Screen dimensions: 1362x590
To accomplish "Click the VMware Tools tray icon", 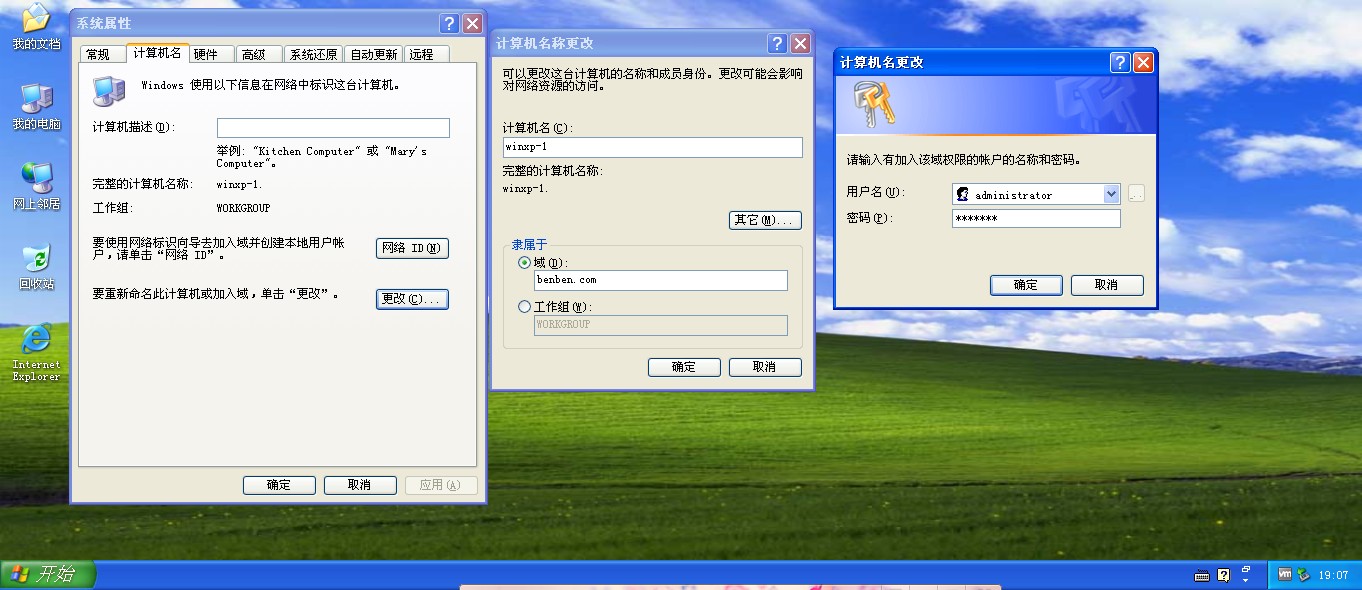I will tap(1285, 574).
